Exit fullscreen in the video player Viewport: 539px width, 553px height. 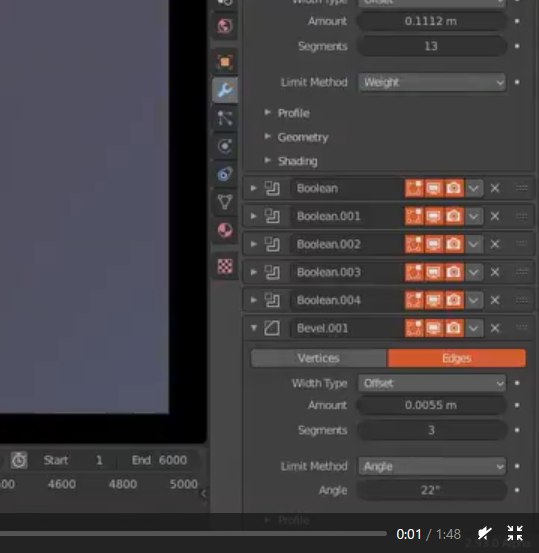tap(515, 533)
